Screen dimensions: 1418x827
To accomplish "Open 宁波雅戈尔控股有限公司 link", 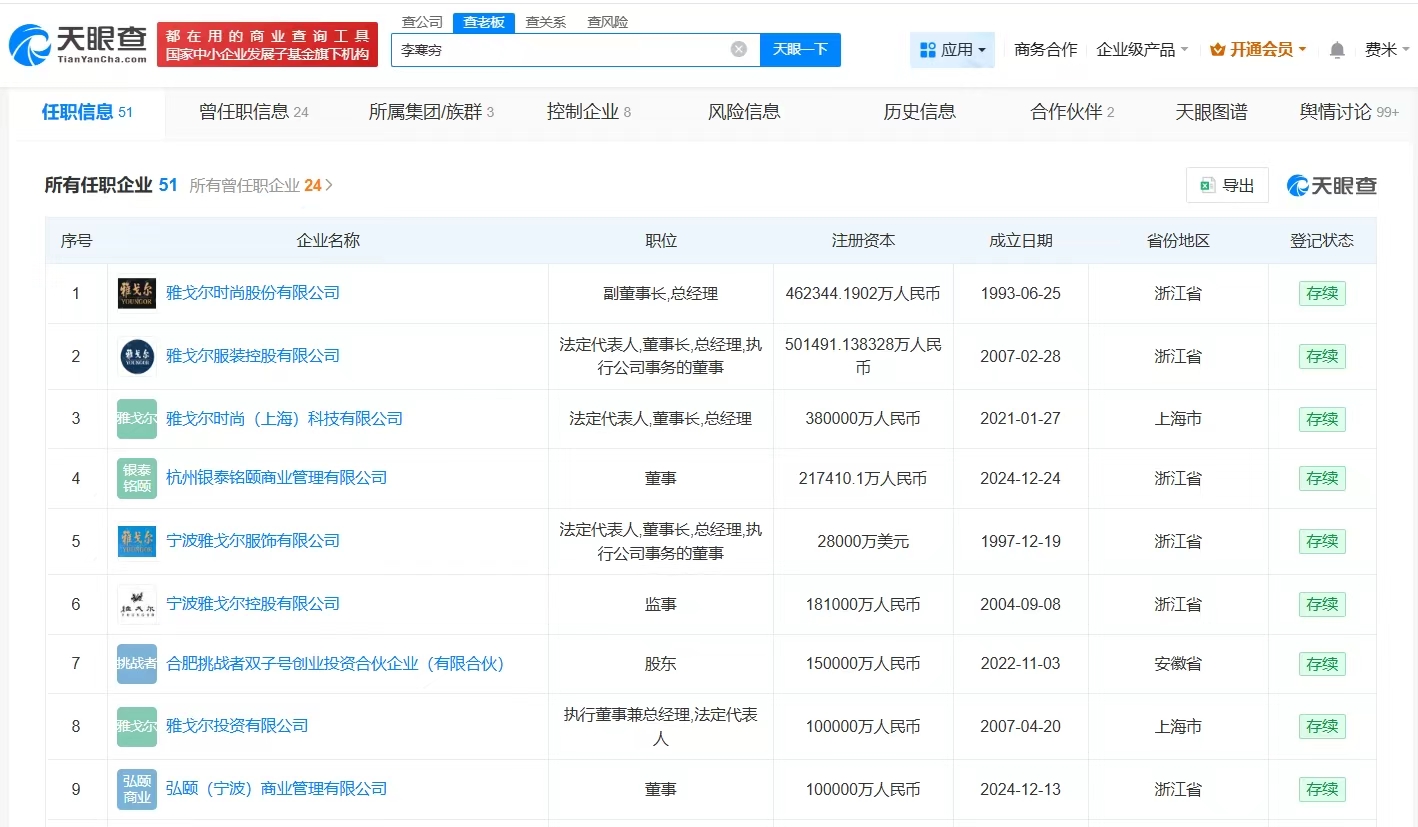I will click(253, 604).
